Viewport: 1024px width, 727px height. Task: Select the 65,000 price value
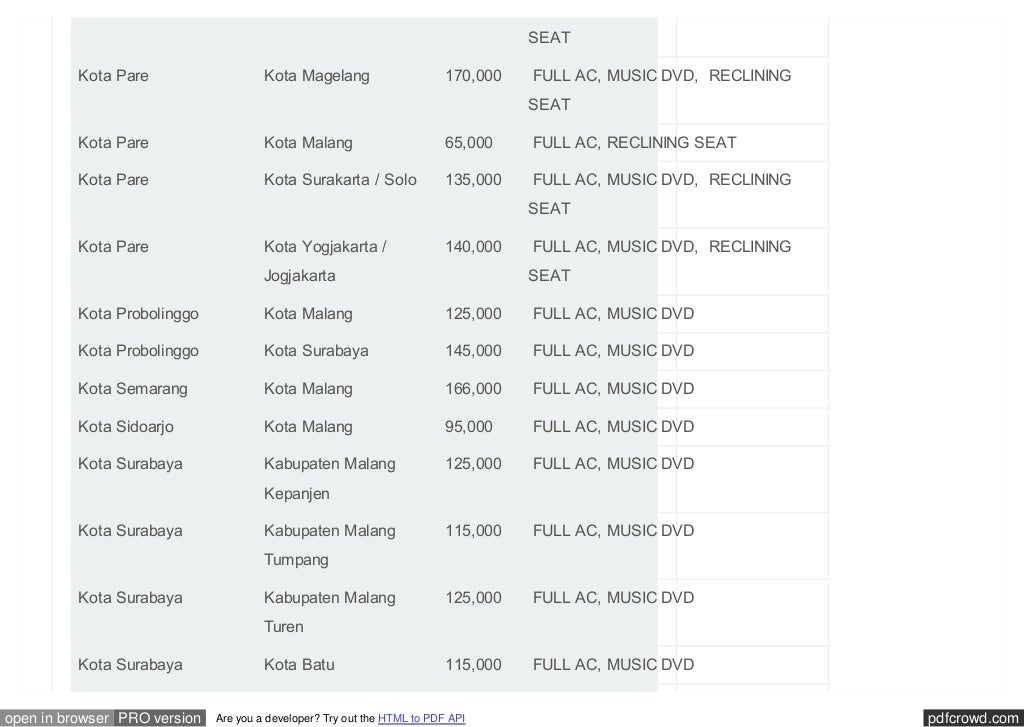[469, 143]
